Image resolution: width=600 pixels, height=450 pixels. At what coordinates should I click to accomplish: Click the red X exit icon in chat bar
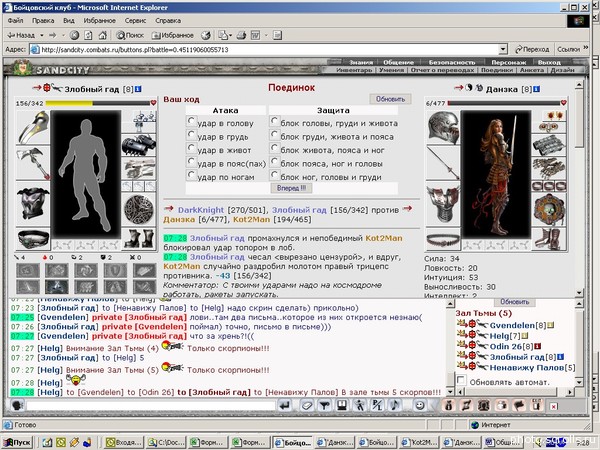(x=553, y=406)
